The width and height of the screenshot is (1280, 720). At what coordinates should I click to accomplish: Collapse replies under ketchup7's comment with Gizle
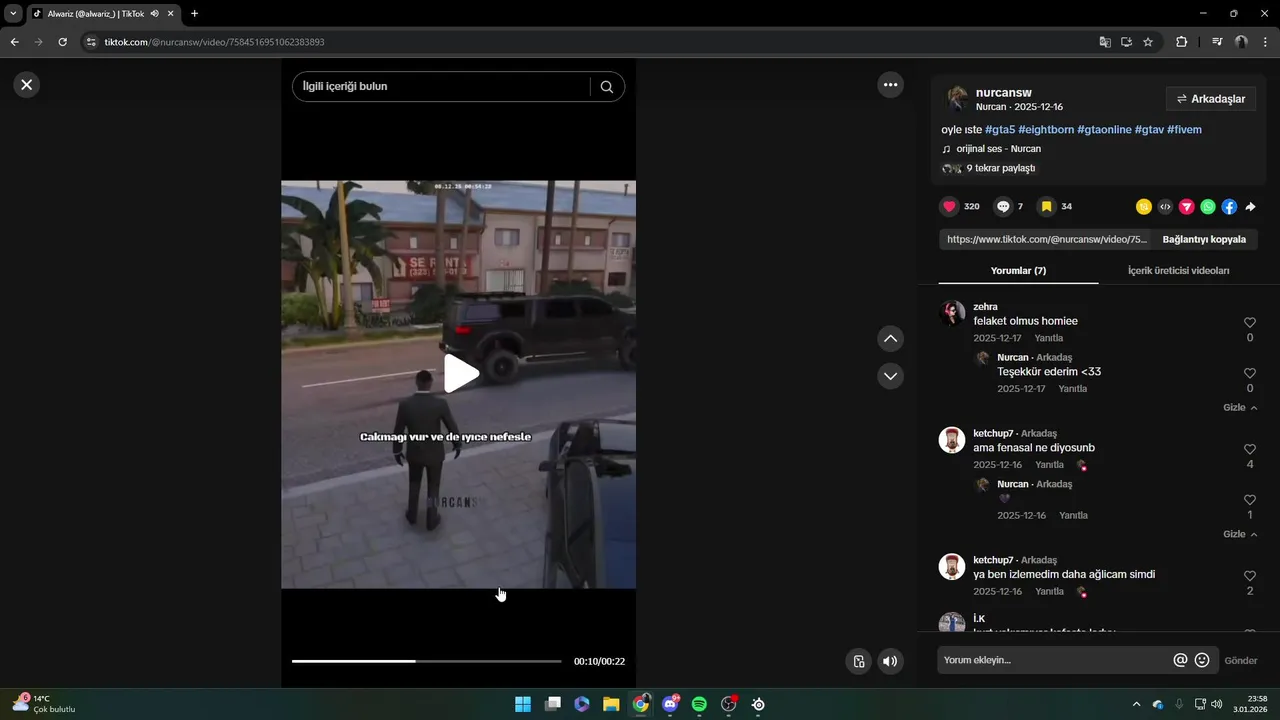1240,535
